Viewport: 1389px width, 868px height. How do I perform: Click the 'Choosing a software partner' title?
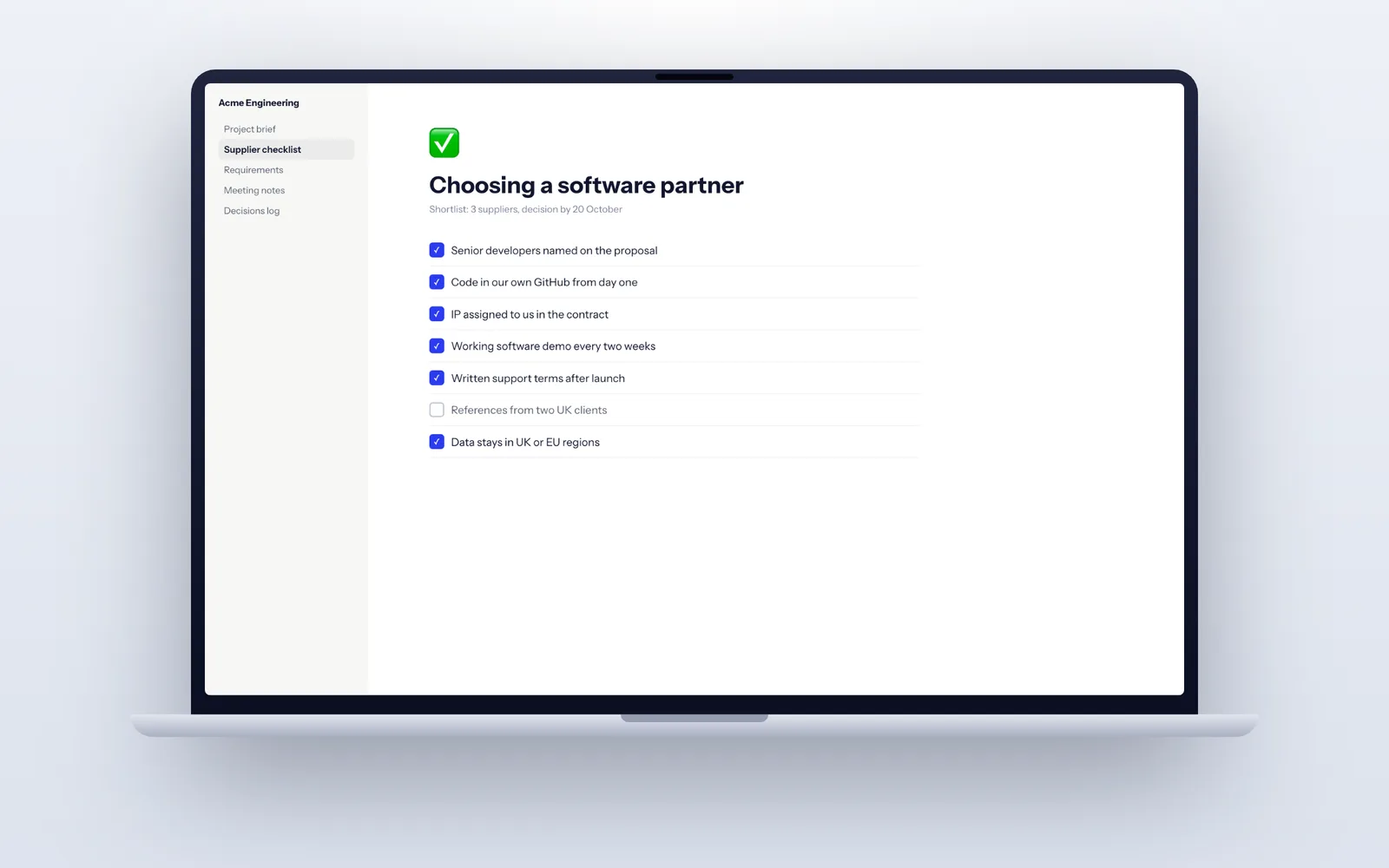(x=586, y=185)
